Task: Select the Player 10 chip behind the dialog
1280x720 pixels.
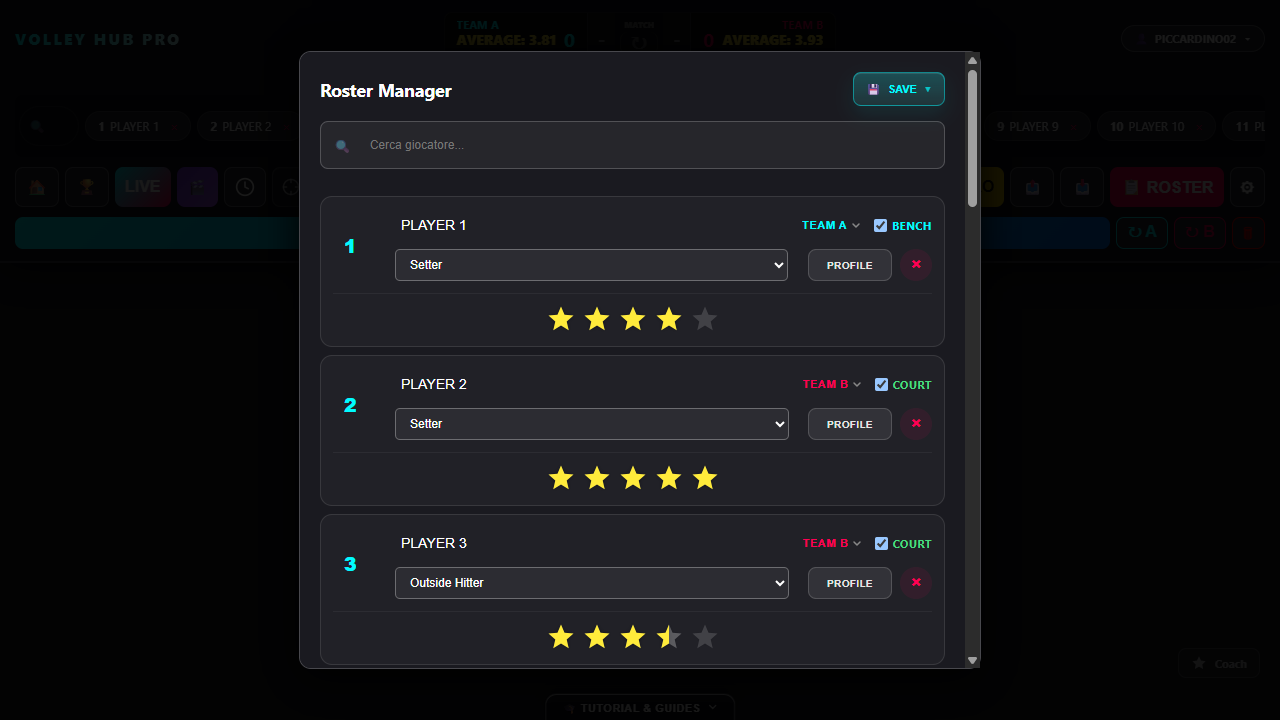Action: coord(1156,127)
